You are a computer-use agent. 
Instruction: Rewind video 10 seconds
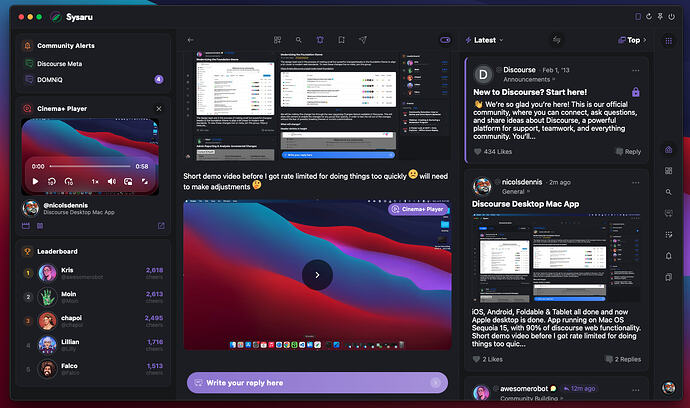[51, 181]
